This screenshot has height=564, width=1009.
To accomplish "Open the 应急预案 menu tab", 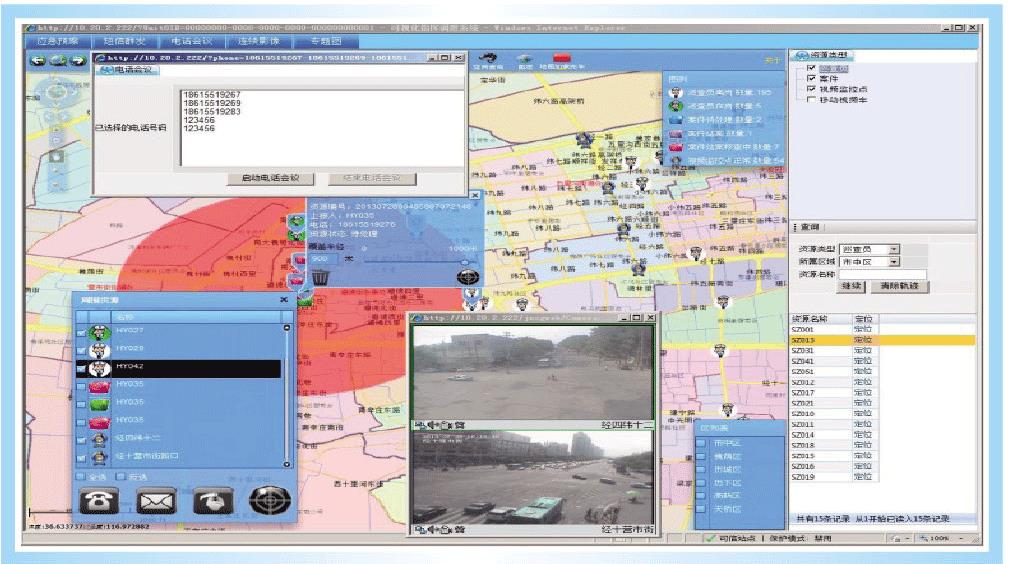I will point(59,41).
